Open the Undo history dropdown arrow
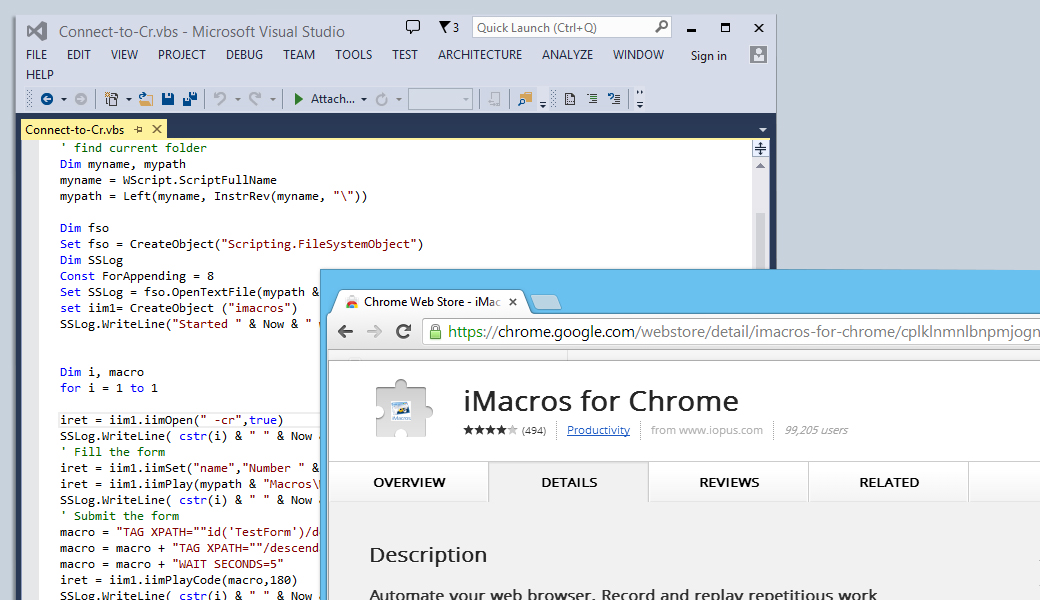This screenshot has height=600, width=1040. tap(237, 99)
